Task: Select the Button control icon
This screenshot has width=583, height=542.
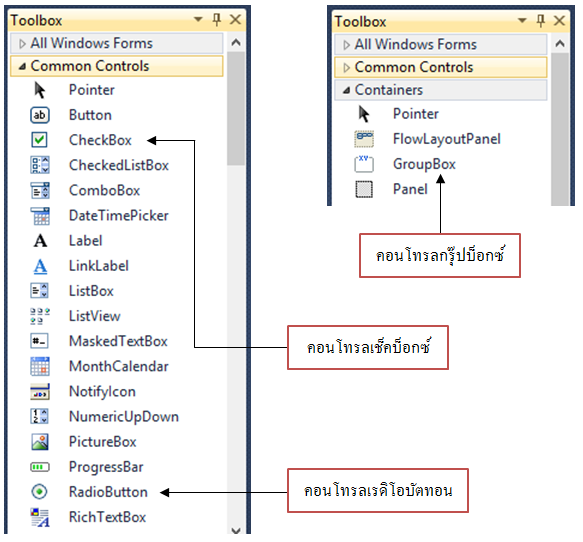Action: tap(39, 115)
